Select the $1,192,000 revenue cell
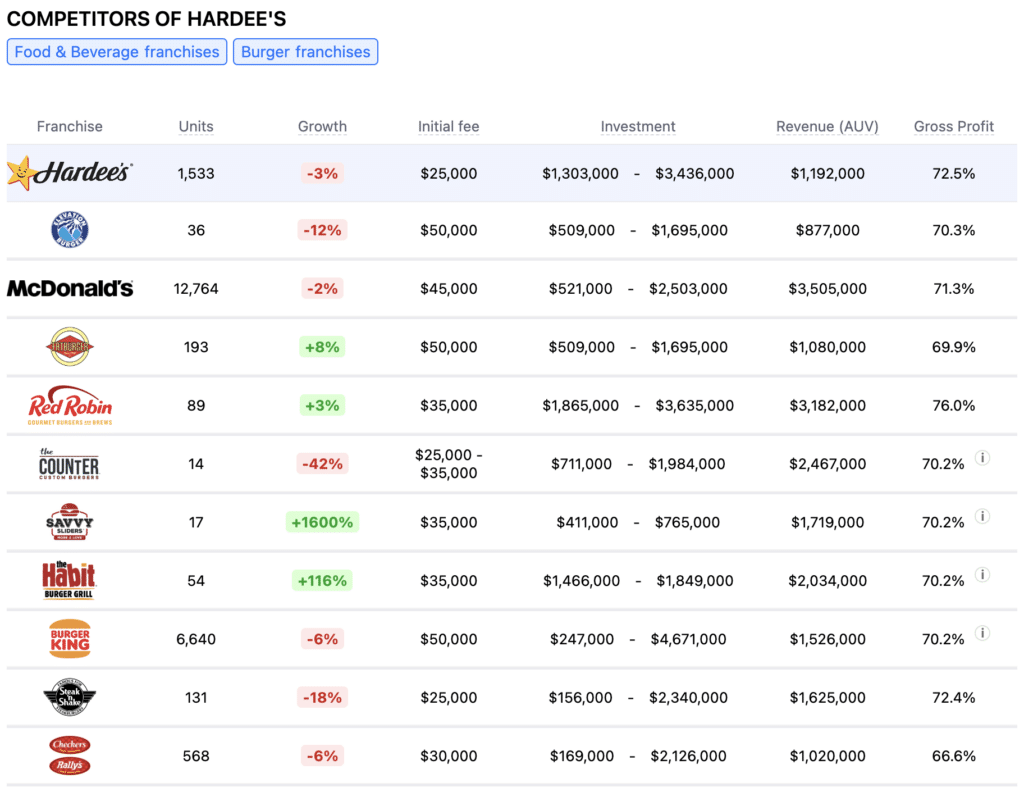 click(x=827, y=174)
